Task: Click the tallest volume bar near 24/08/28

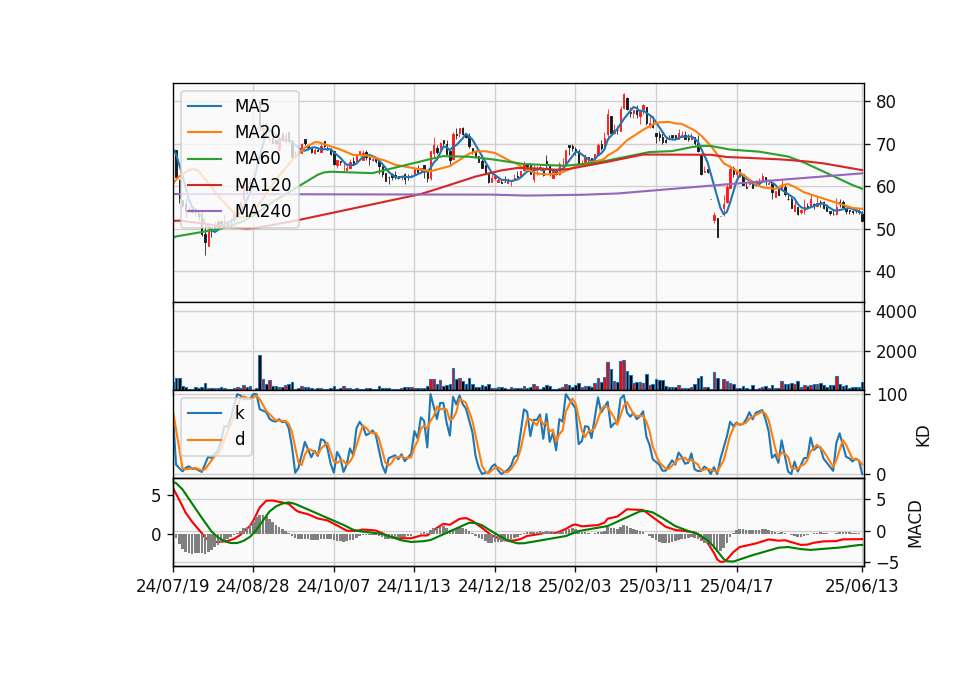Action: pyautogui.click(x=260, y=373)
